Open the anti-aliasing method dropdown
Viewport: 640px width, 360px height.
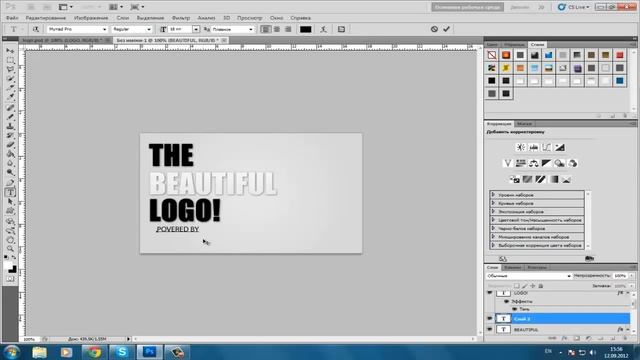coord(251,29)
